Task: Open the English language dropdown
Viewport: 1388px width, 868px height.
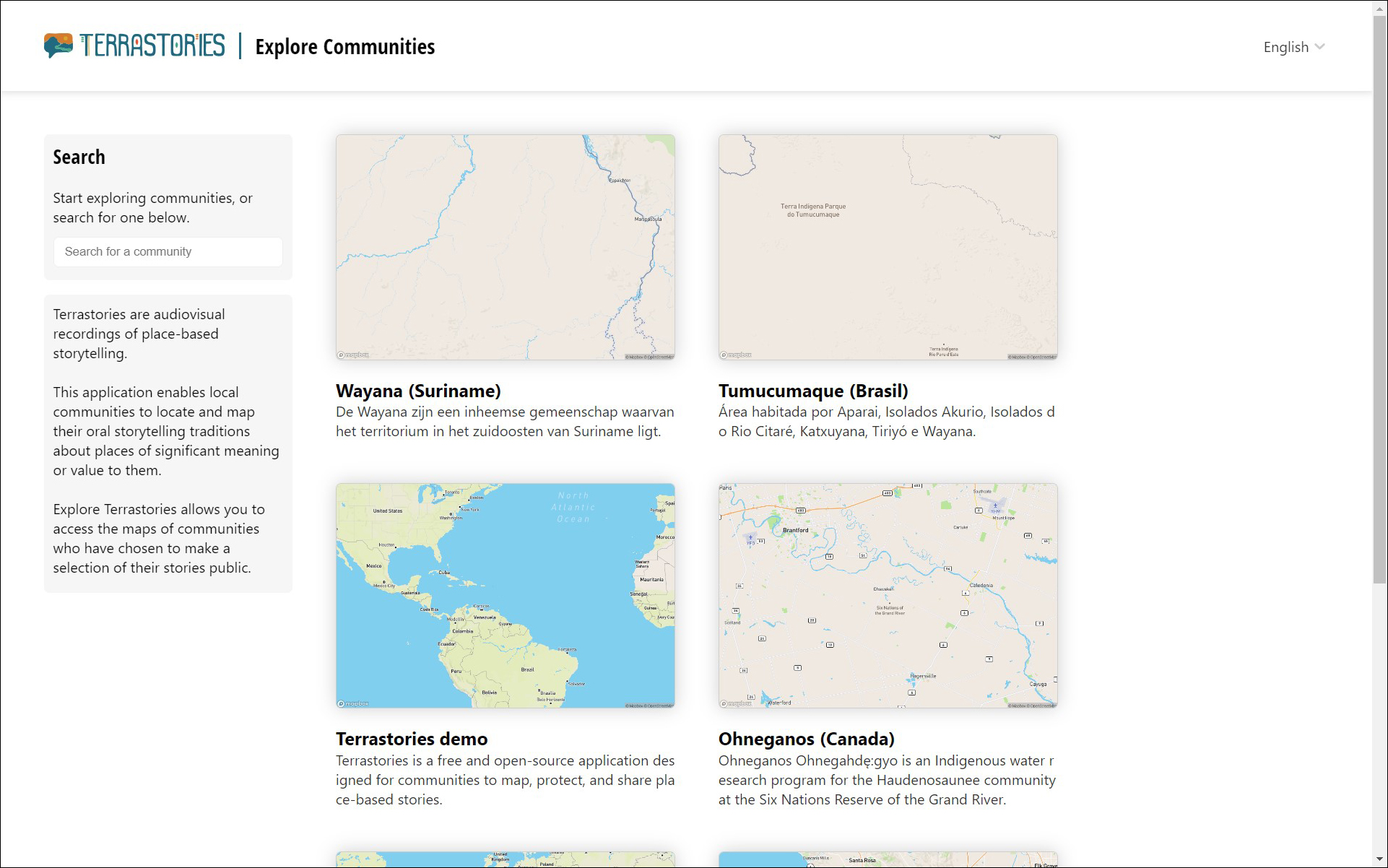Action: 1285,47
